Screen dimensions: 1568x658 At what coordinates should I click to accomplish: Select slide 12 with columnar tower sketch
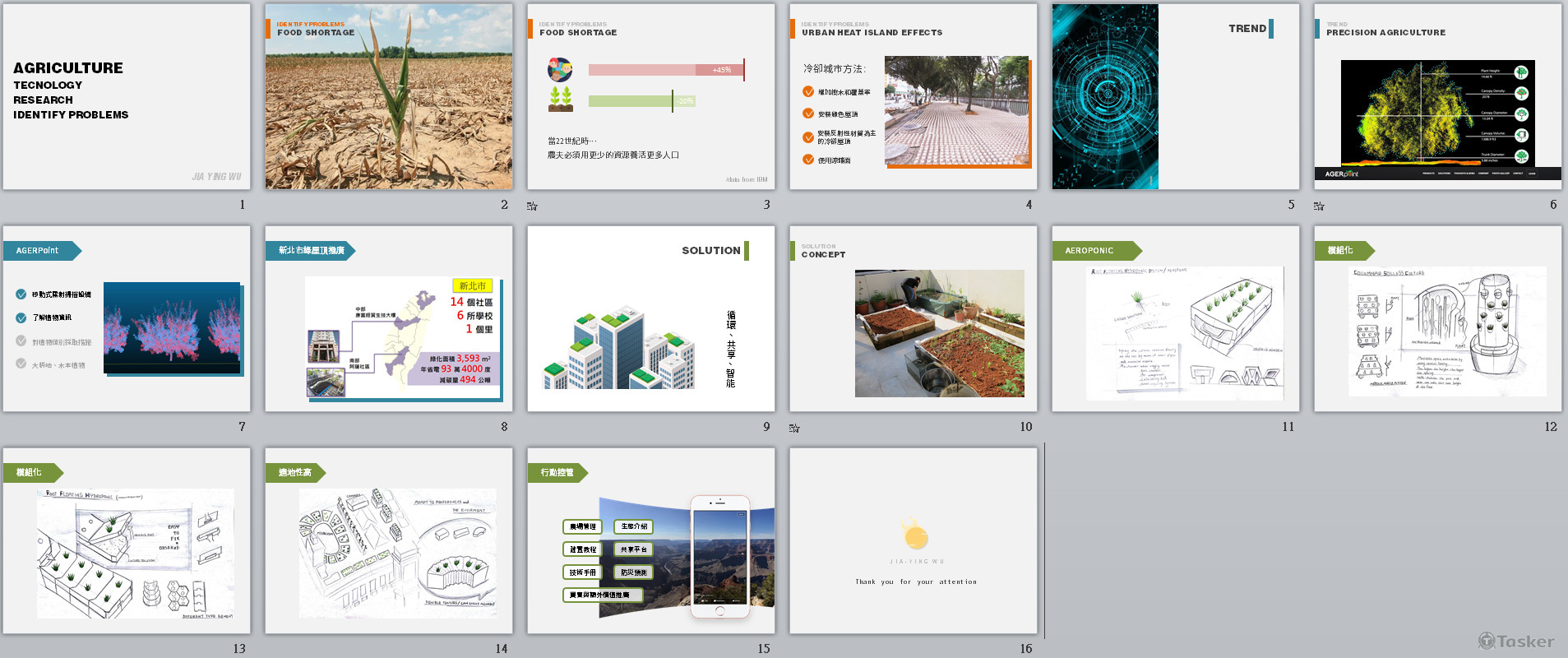(1437, 319)
